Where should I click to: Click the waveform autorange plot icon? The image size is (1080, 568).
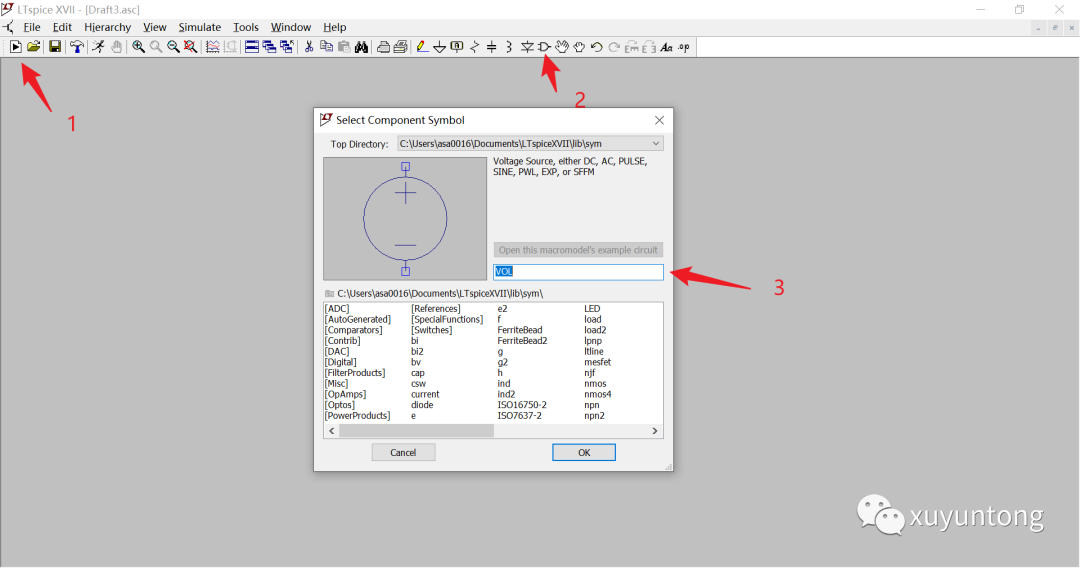click(x=213, y=47)
